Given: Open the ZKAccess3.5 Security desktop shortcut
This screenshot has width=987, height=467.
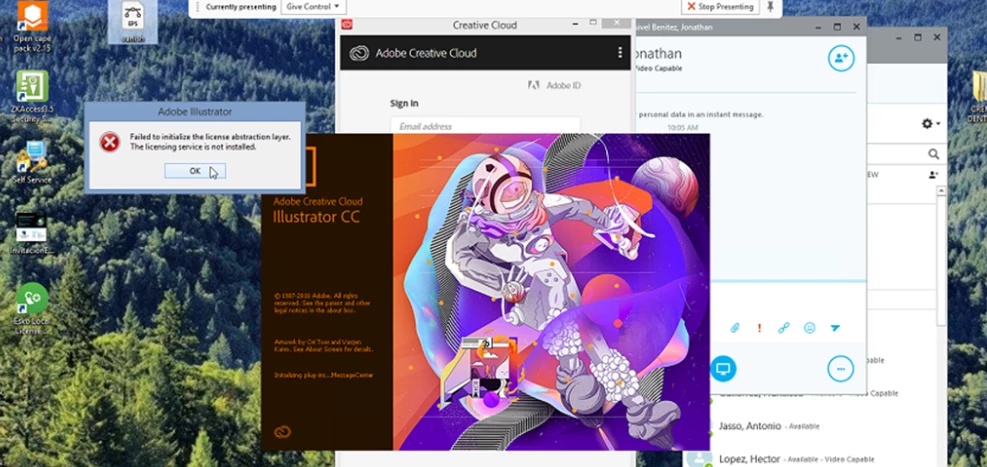Looking at the screenshot, I should 32,96.
